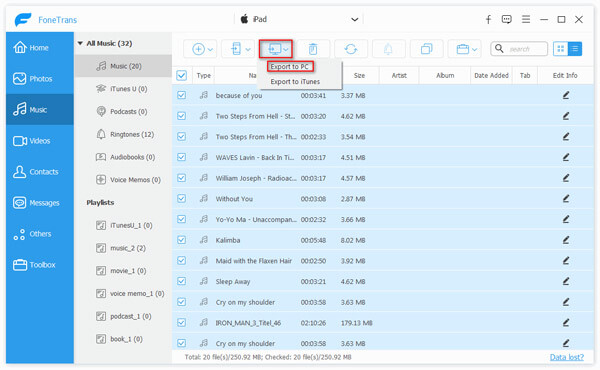
Task: Open the Data lost? link
Action: (567, 357)
